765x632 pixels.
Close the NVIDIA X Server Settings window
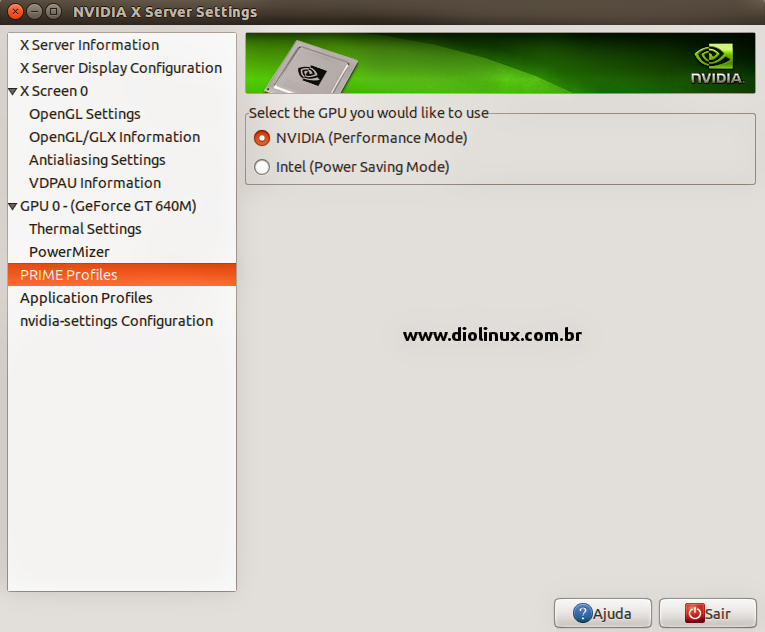coord(15,11)
